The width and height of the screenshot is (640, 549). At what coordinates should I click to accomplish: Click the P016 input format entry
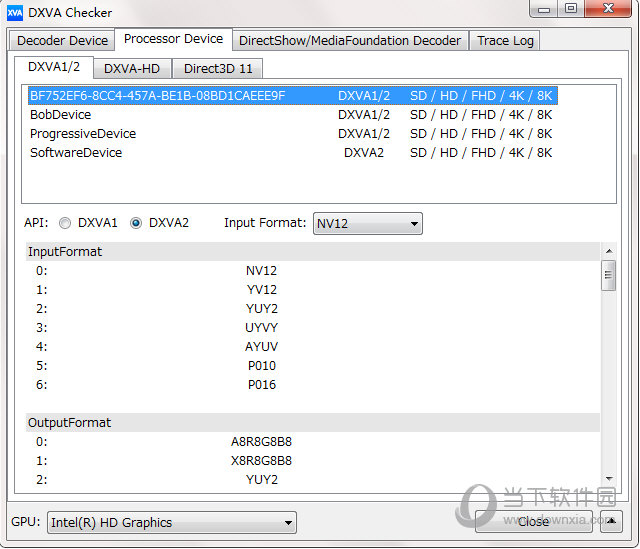pos(262,385)
